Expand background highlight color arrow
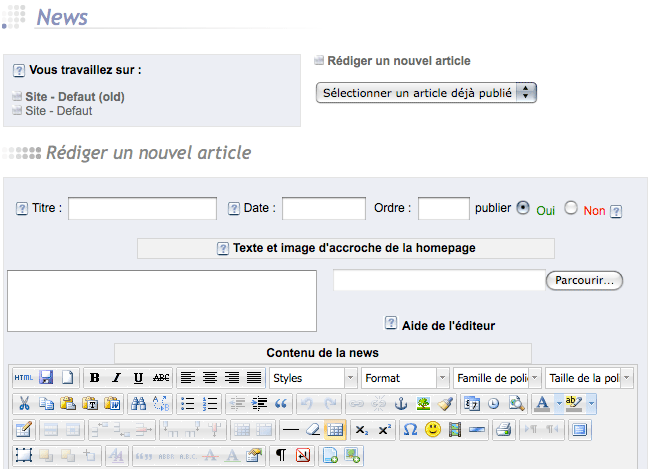Image resolution: width=650 pixels, height=469 pixels. [592, 403]
